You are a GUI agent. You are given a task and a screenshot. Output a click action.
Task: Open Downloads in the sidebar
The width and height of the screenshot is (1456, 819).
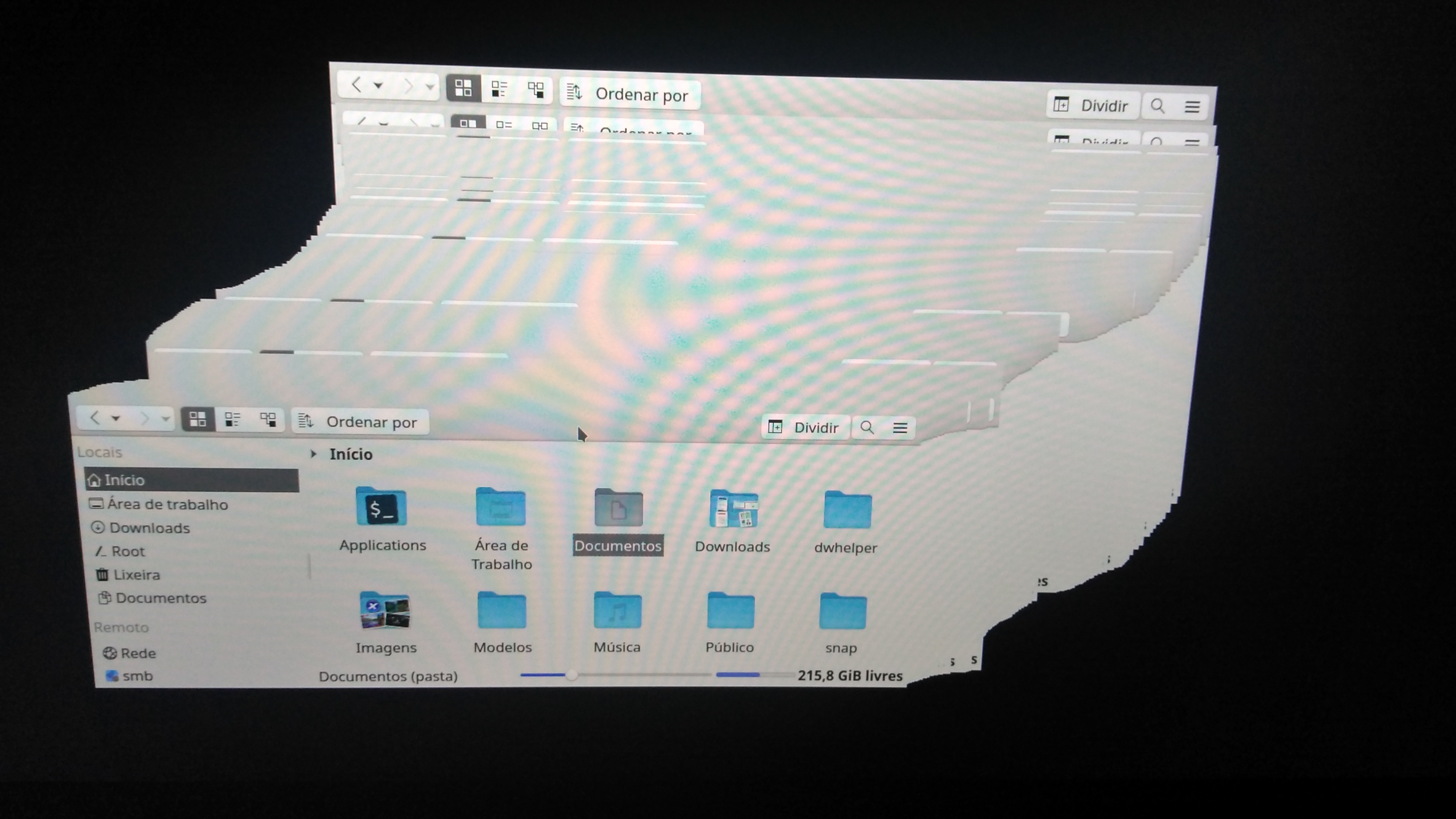[x=141, y=528]
